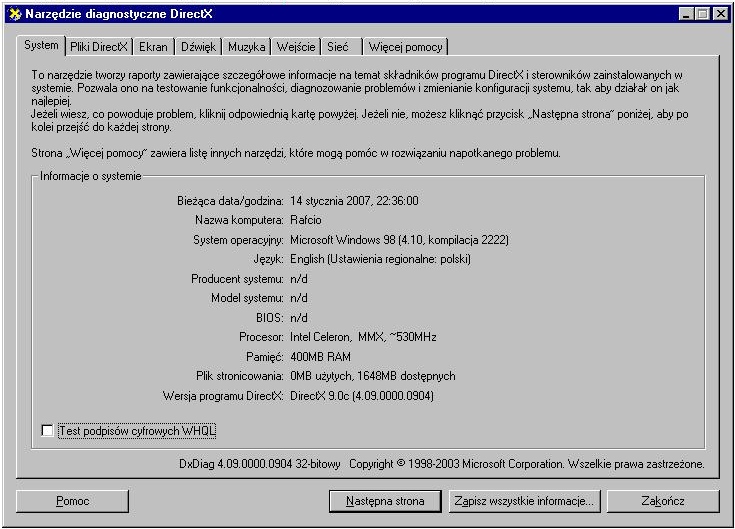Click the Zakończ button
The height and width of the screenshot is (529, 735).
coord(663,501)
